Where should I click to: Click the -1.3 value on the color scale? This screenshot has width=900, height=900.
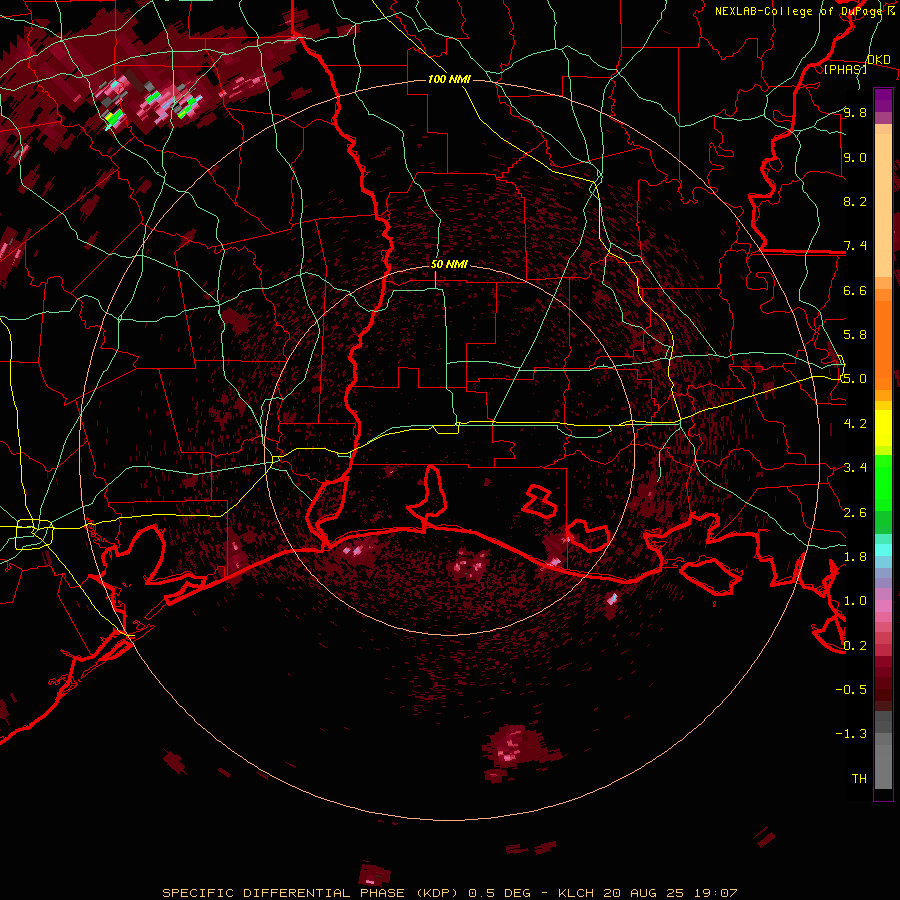(x=851, y=734)
